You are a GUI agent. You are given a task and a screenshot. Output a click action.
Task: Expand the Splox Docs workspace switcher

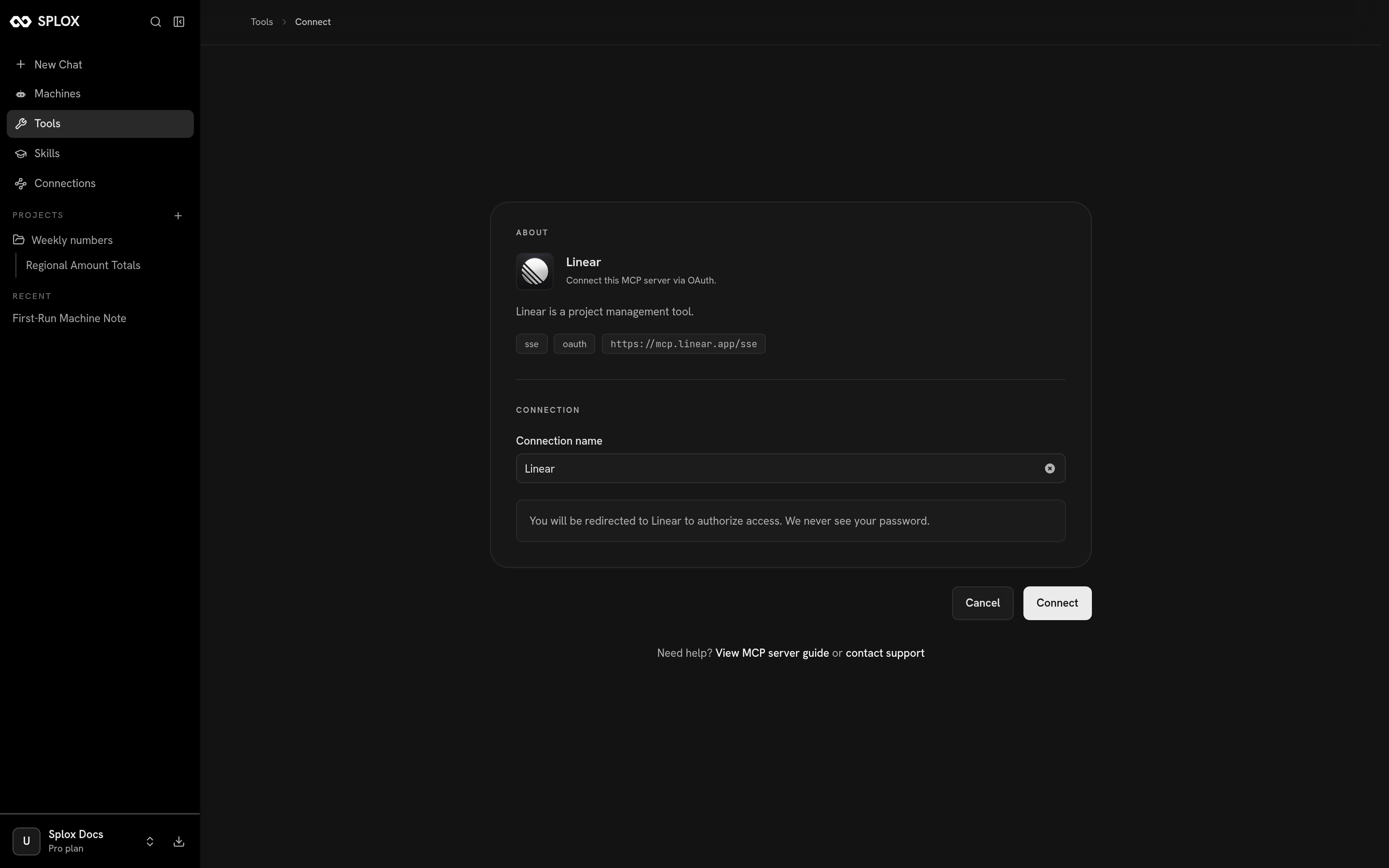[x=150, y=841]
